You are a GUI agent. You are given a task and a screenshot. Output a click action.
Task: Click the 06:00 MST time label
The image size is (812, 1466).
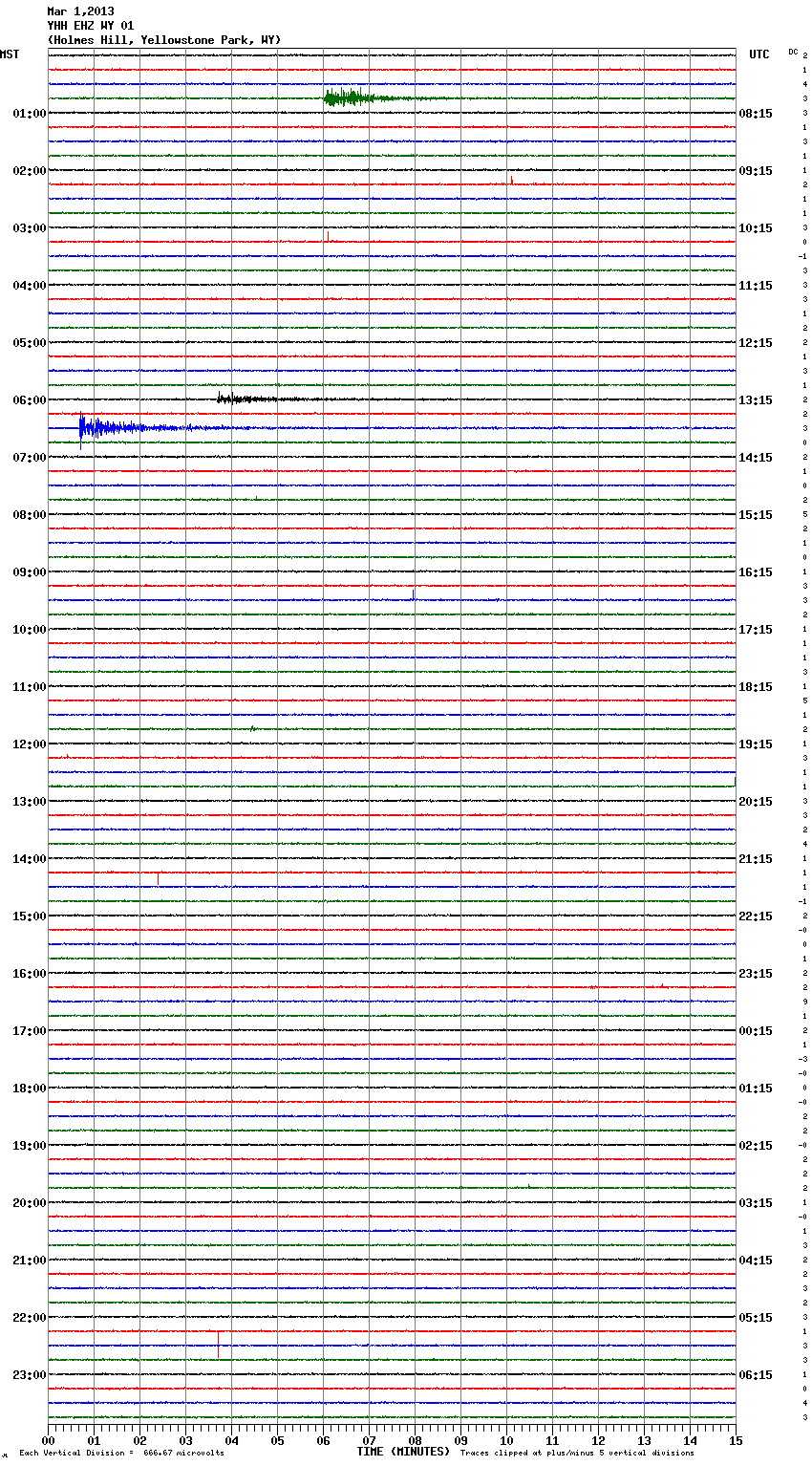point(30,400)
